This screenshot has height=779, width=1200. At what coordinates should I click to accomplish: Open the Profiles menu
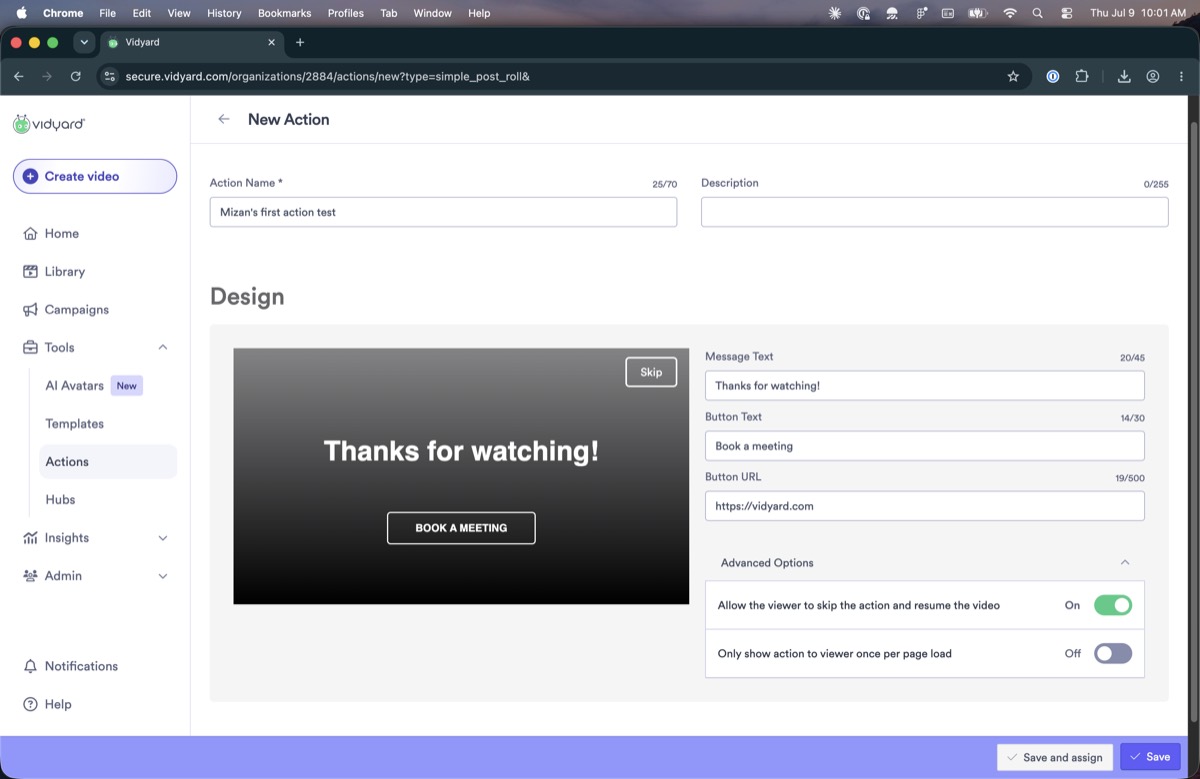click(346, 13)
